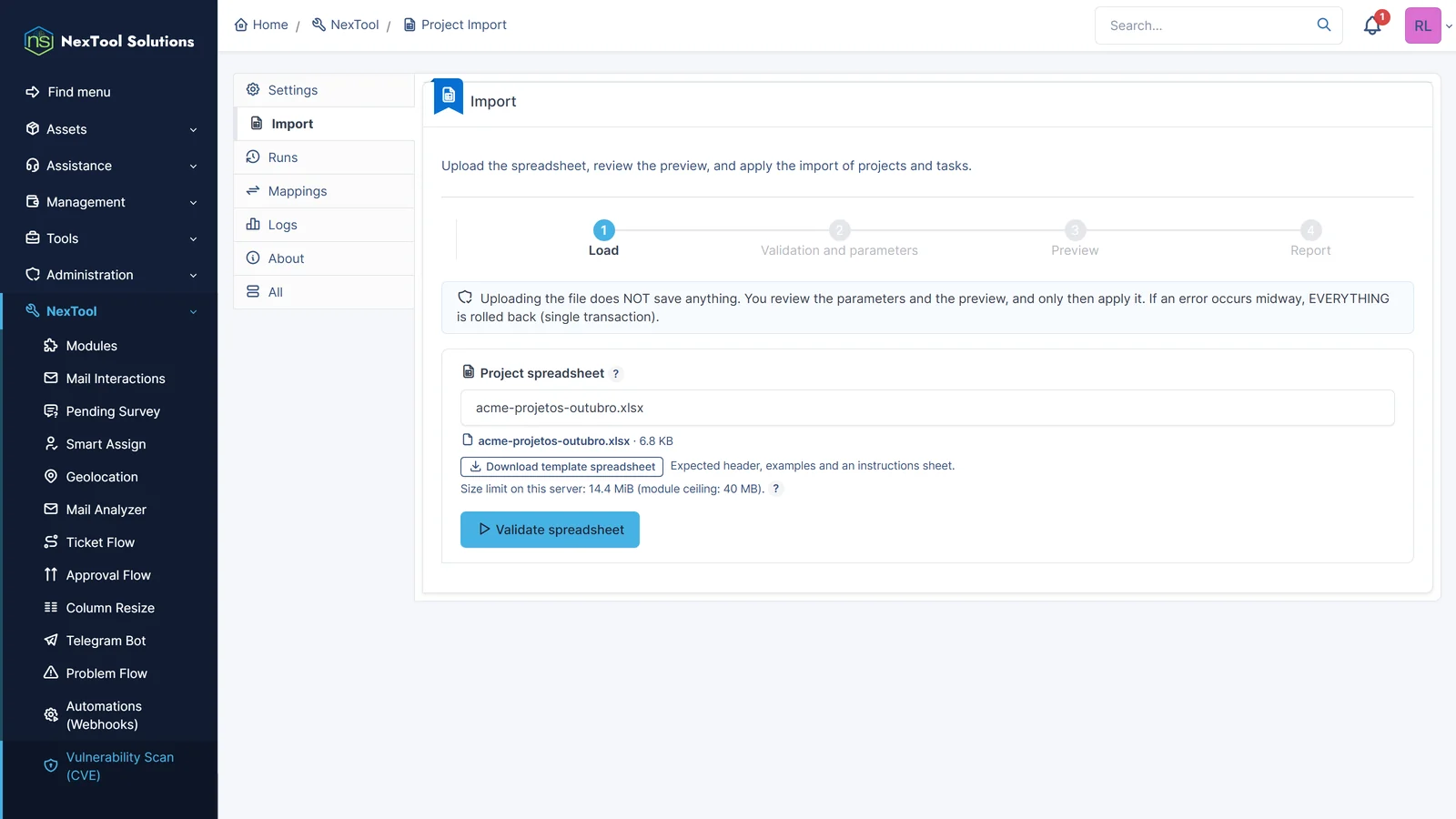Switch to the Runs tab
This screenshot has width=1456, height=819.
tap(324, 157)
